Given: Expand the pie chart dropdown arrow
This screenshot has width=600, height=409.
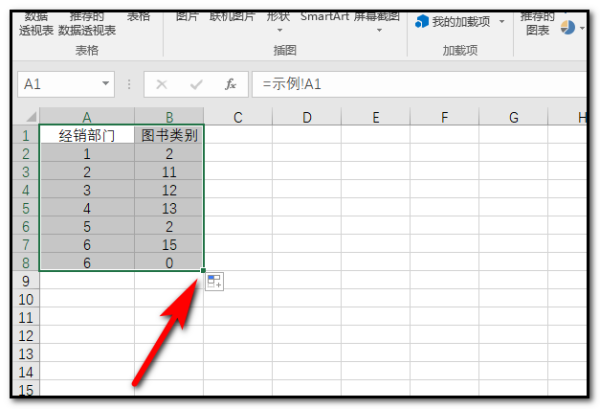Looking at the screenshot, I should pos(582,28).
